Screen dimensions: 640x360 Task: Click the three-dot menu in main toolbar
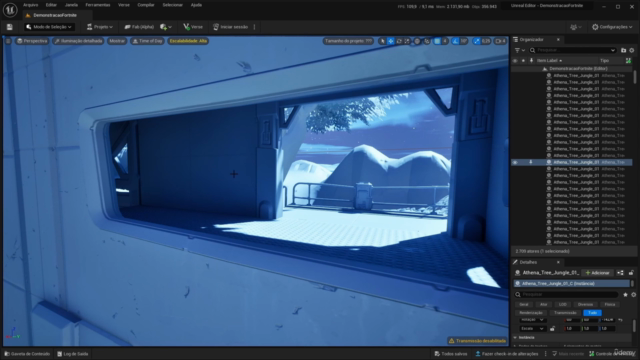(255, 27)
